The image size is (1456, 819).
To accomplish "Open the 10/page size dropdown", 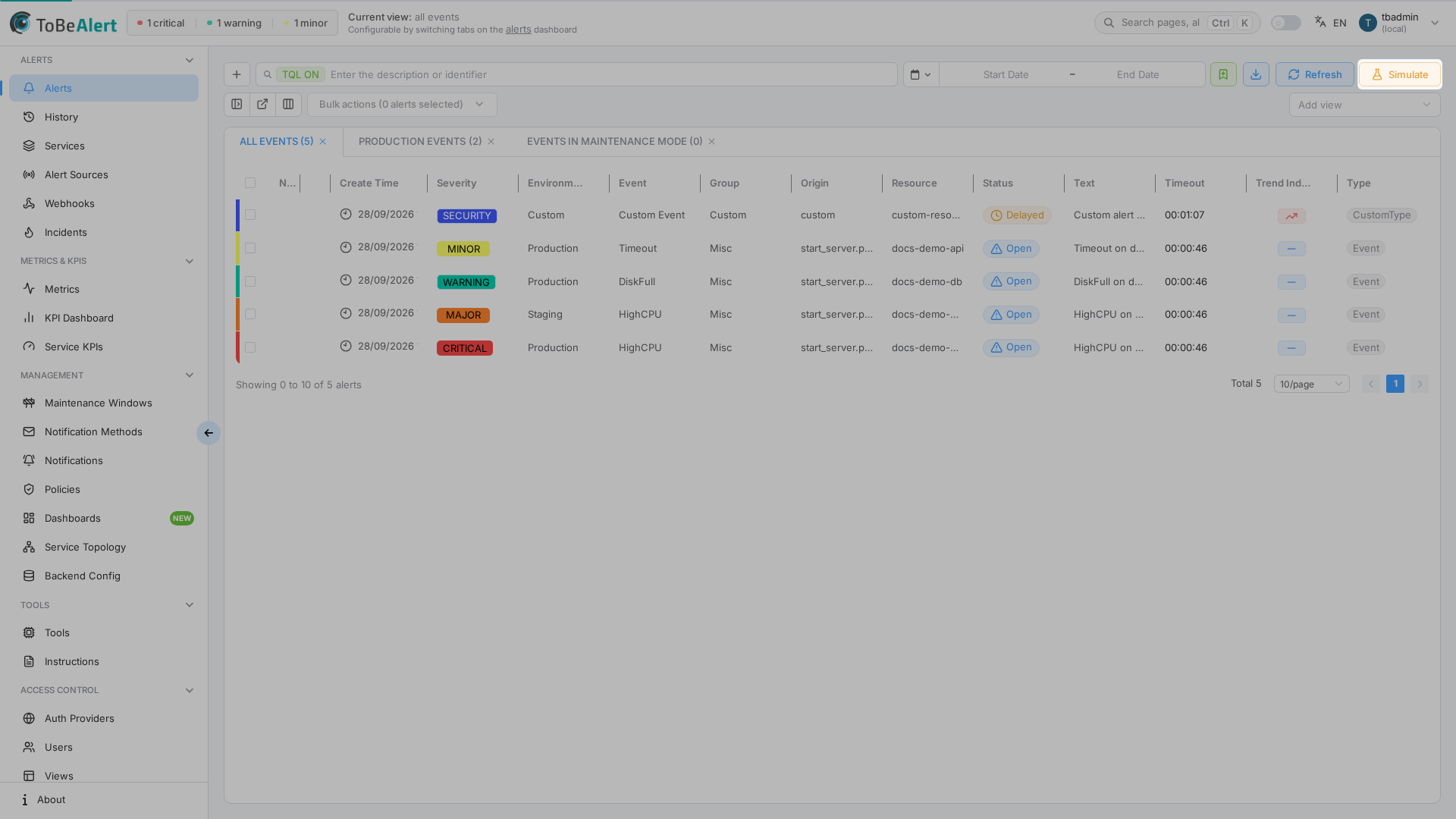I will 1311,384.
